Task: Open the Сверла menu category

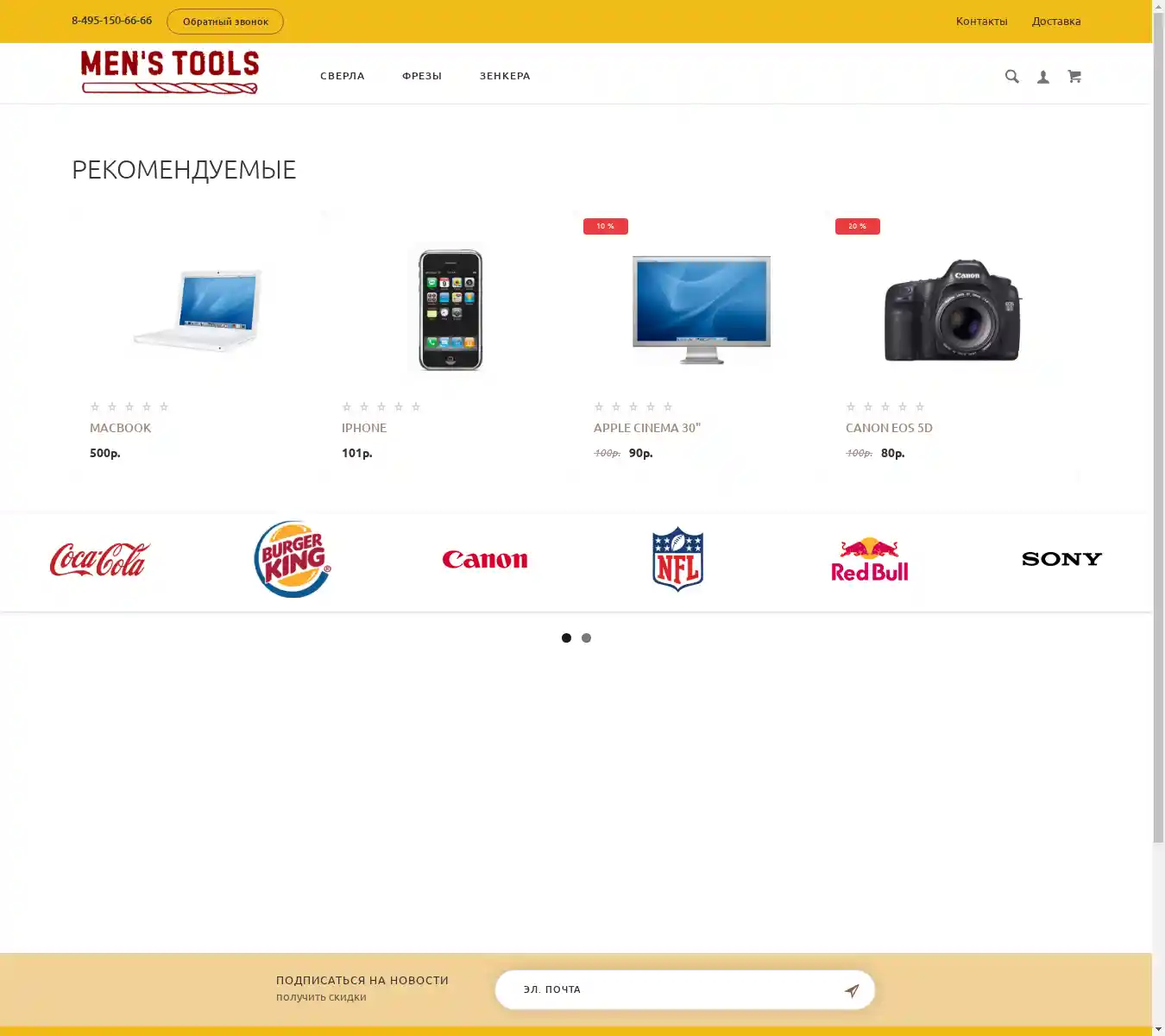Action: click(x=343, y=76)
